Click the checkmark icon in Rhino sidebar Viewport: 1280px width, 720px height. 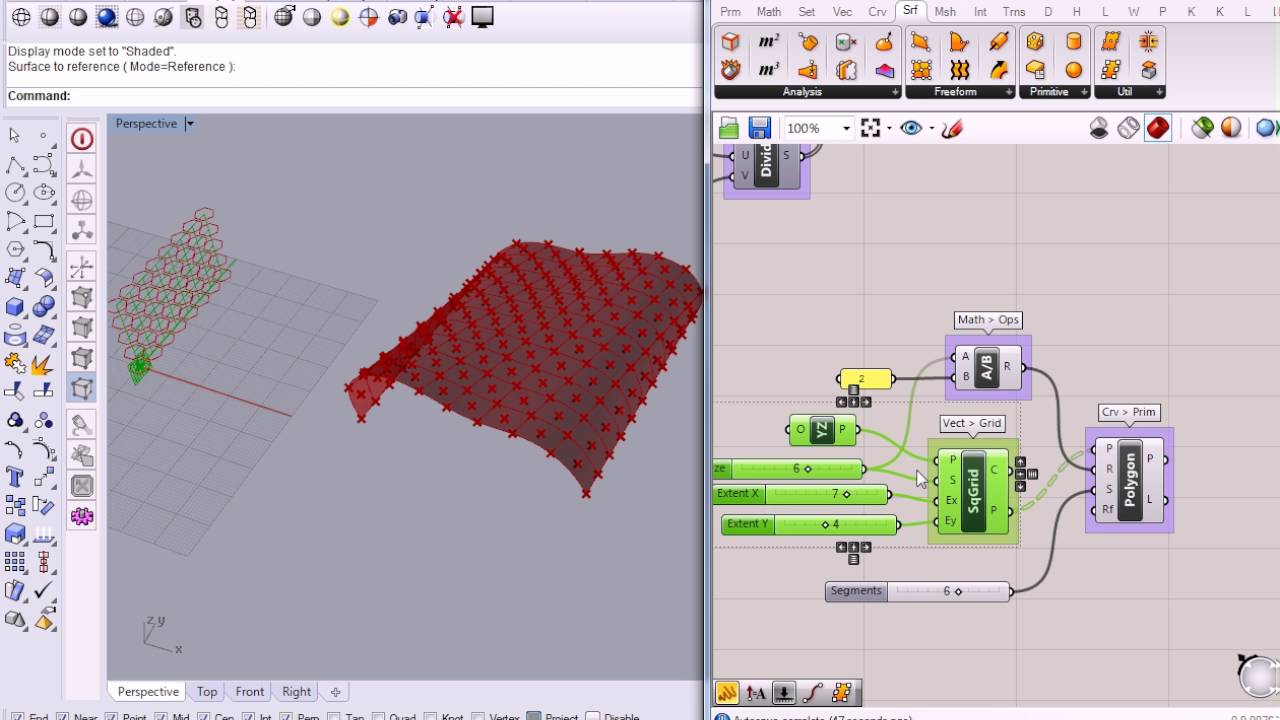(x=44, y=591)
